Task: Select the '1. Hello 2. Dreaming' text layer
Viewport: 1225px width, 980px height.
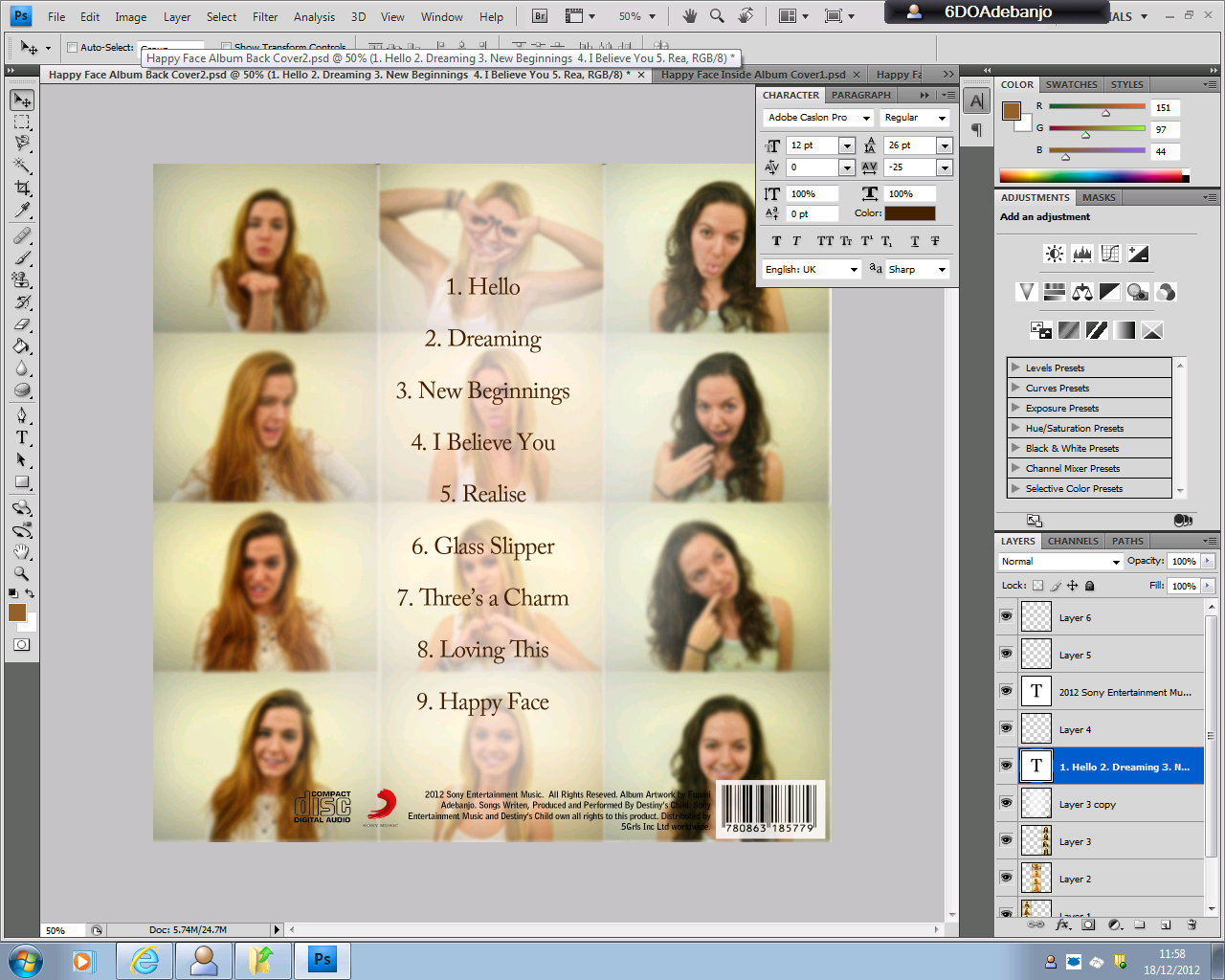Action: [1129, 766]
